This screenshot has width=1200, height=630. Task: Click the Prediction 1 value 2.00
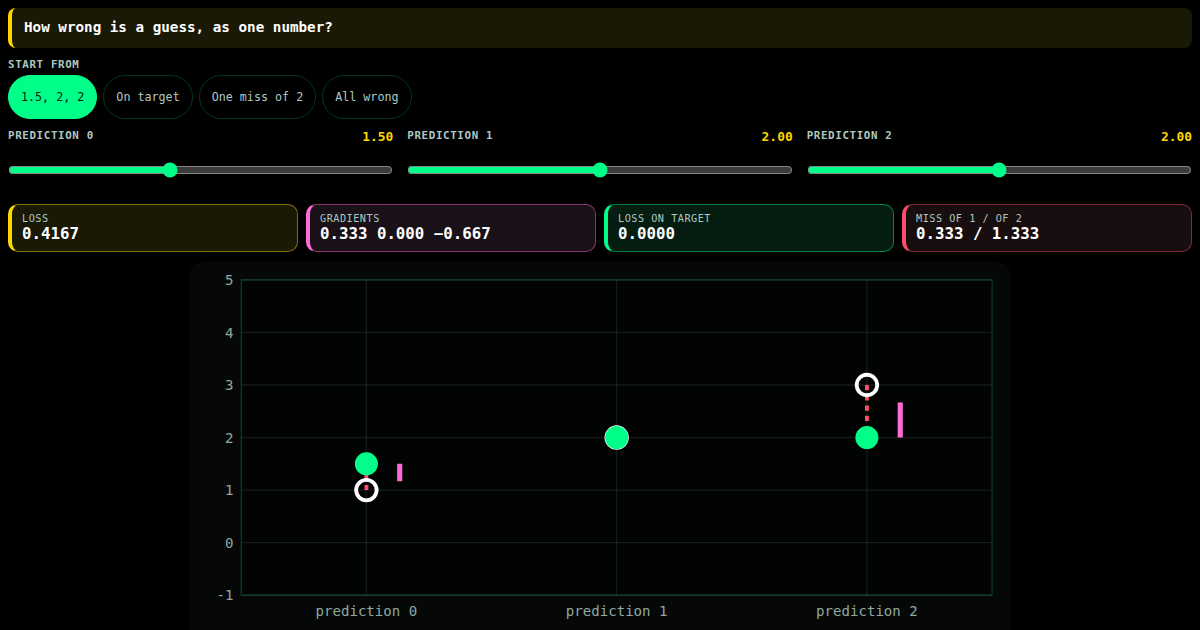(x=777, y=137)
